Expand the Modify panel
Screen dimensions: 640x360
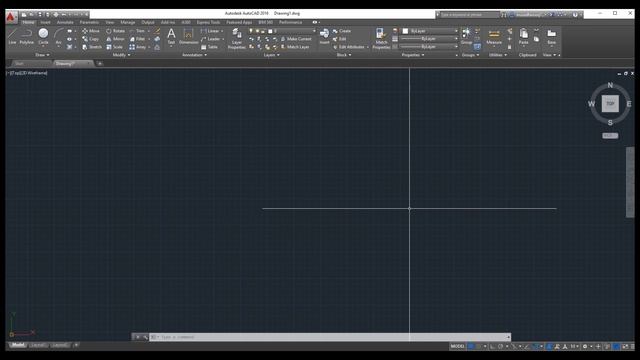point(121,55)
